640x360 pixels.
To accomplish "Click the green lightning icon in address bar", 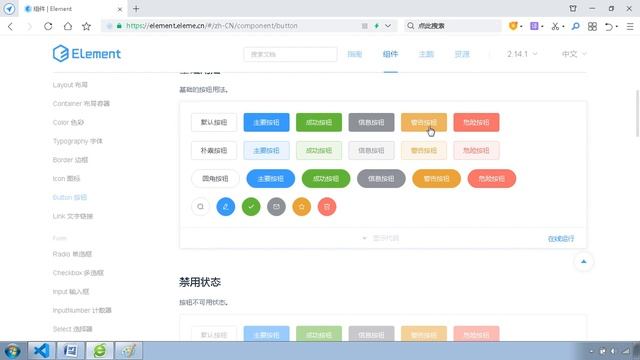I will 376,26.
